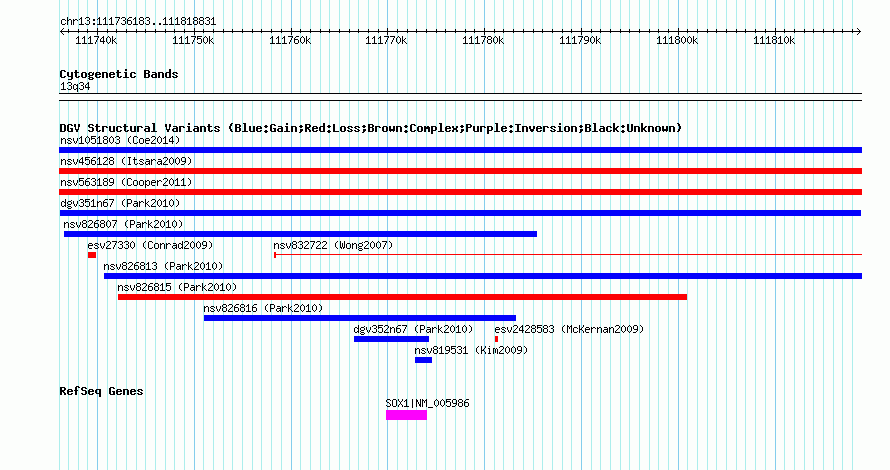Click the esv2428583 (McKernan2009) label

click(x=569, y=329)
